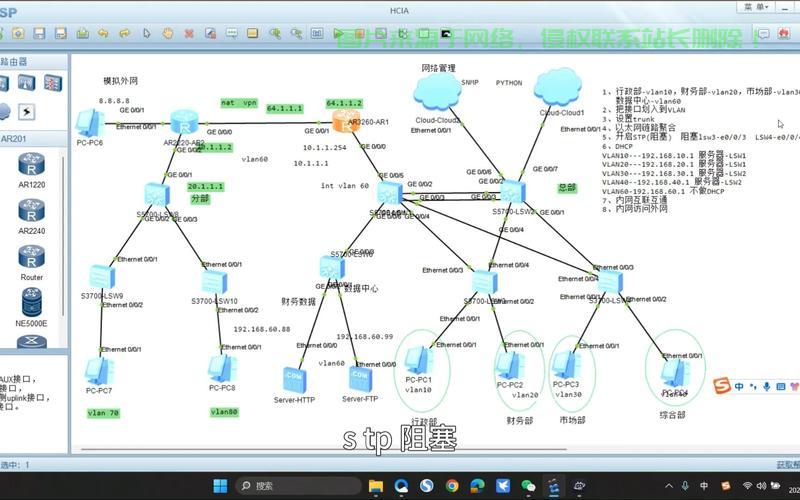Click the forum chat icon in toolbar
The width and height of the screenshot is (800, 500).
point(763,34)
